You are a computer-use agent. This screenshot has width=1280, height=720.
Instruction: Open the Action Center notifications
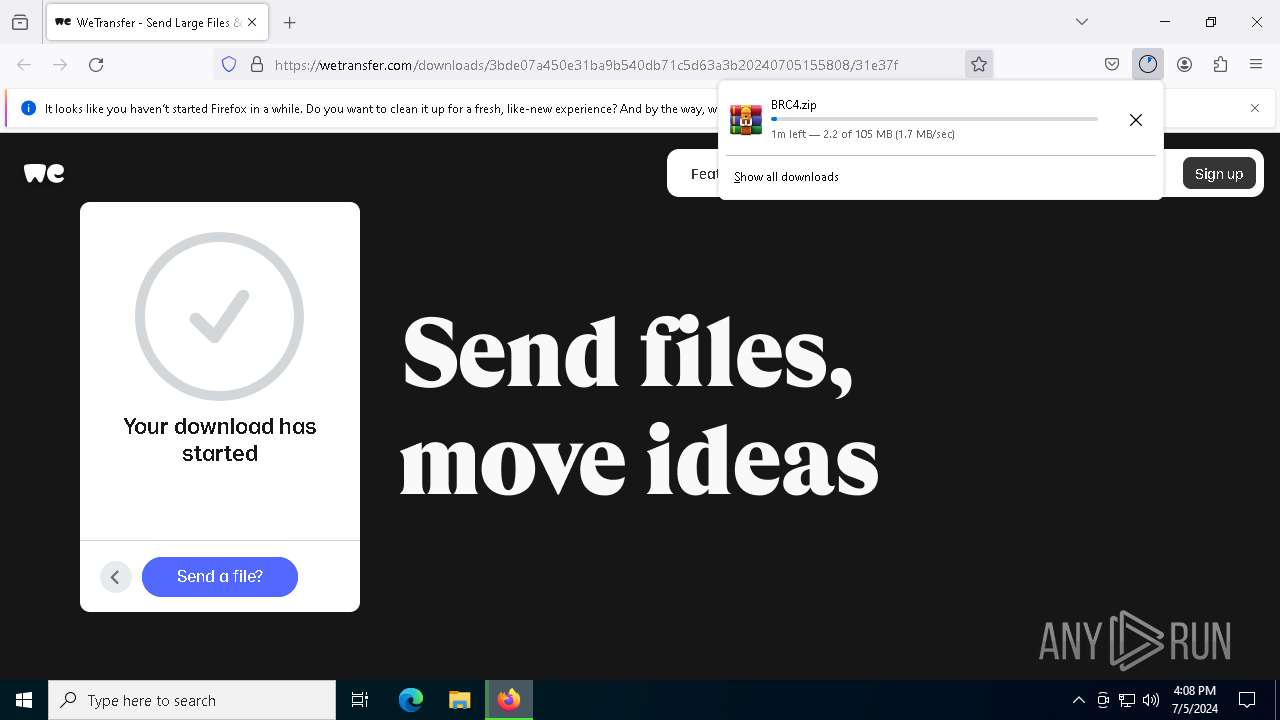click(x=1247, y=700)
